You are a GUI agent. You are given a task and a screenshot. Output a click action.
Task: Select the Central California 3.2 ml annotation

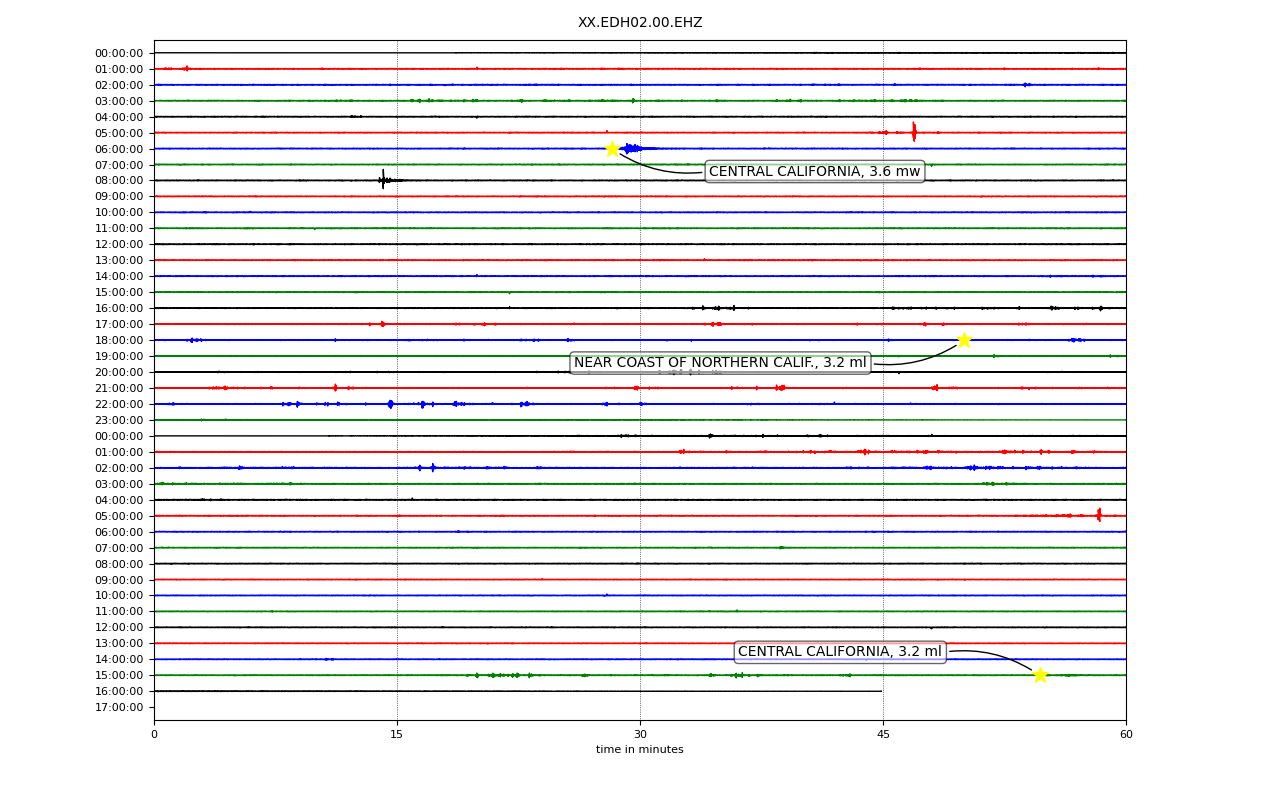tap(840, 652)
